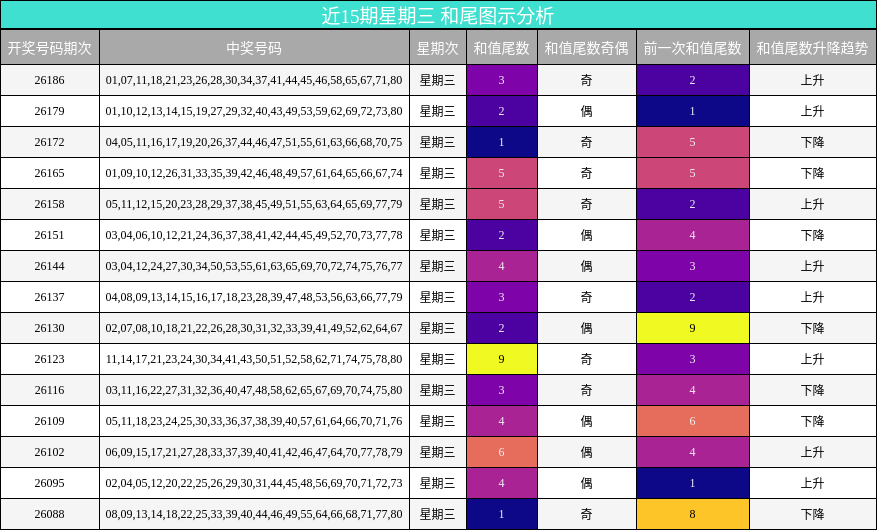Screen dimensions: 877x530
Task: Click the pink 和值尾数 cell 5 in row 26158
Action: coord(502,204)
